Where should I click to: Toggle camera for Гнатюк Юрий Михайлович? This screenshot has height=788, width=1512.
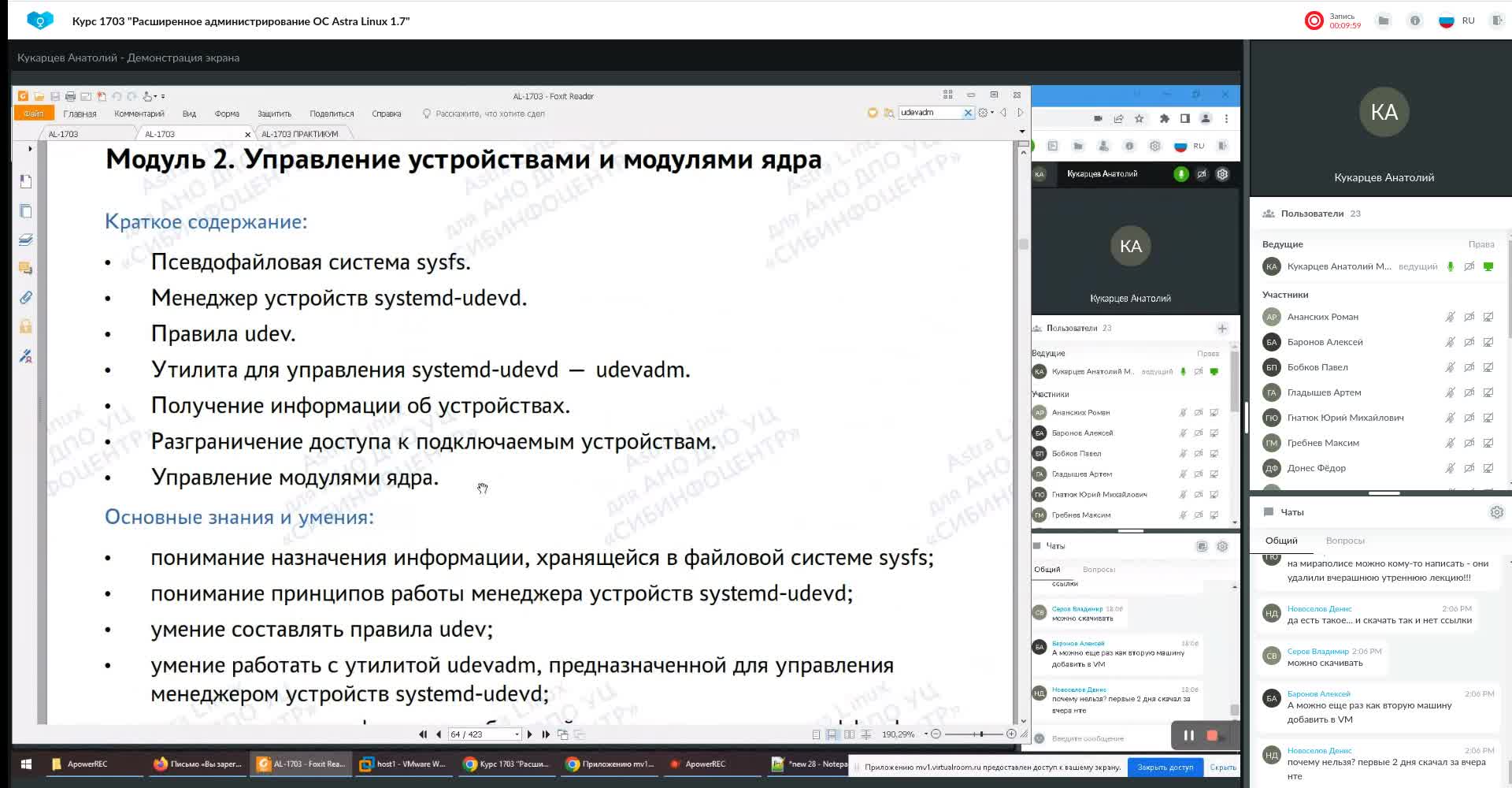1469,418
